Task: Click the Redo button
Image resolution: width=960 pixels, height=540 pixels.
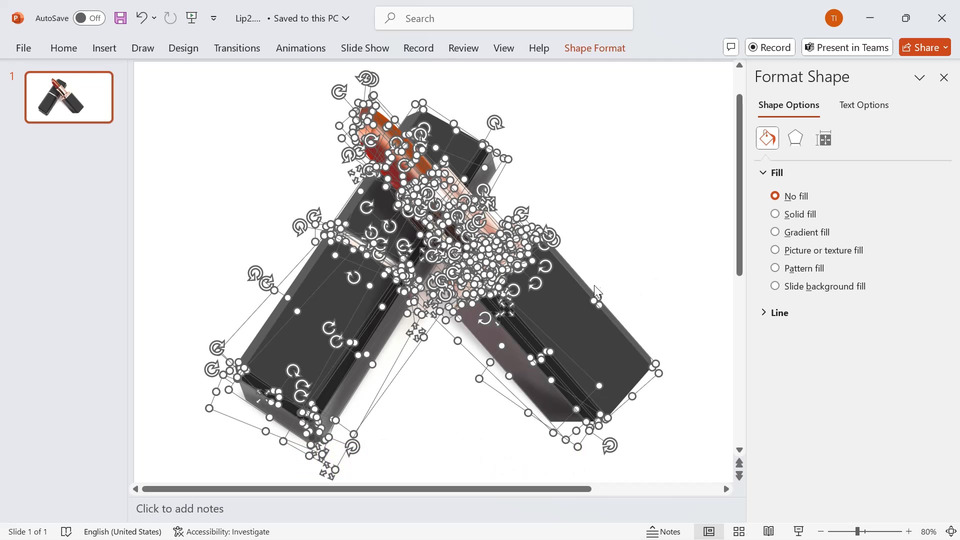Action: pos(170,18)
